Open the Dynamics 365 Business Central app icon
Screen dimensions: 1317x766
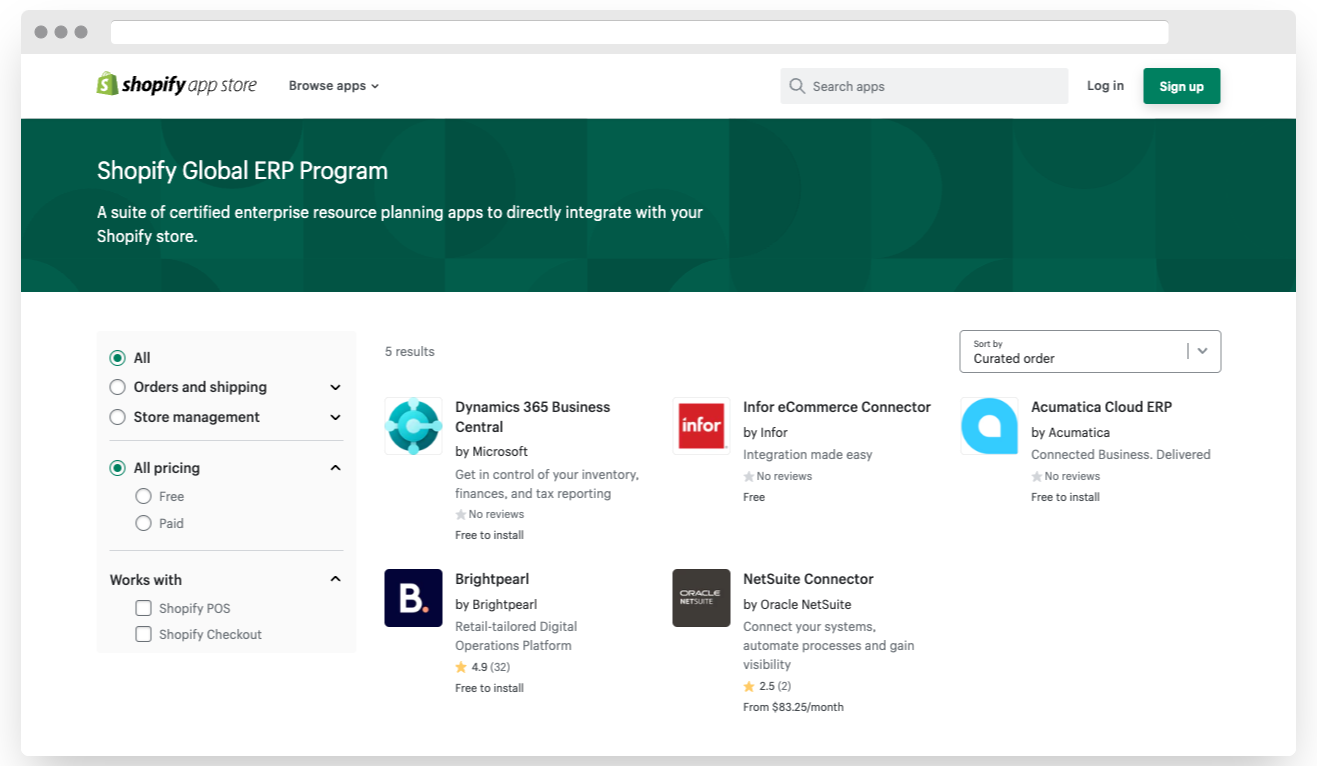pyautogui.click(x=413, y=426)
